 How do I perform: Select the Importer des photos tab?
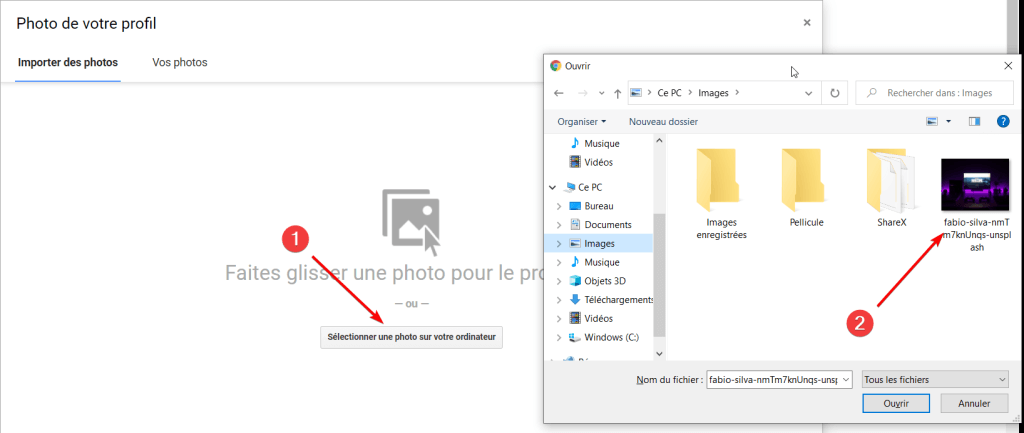[x=68, y=62]
